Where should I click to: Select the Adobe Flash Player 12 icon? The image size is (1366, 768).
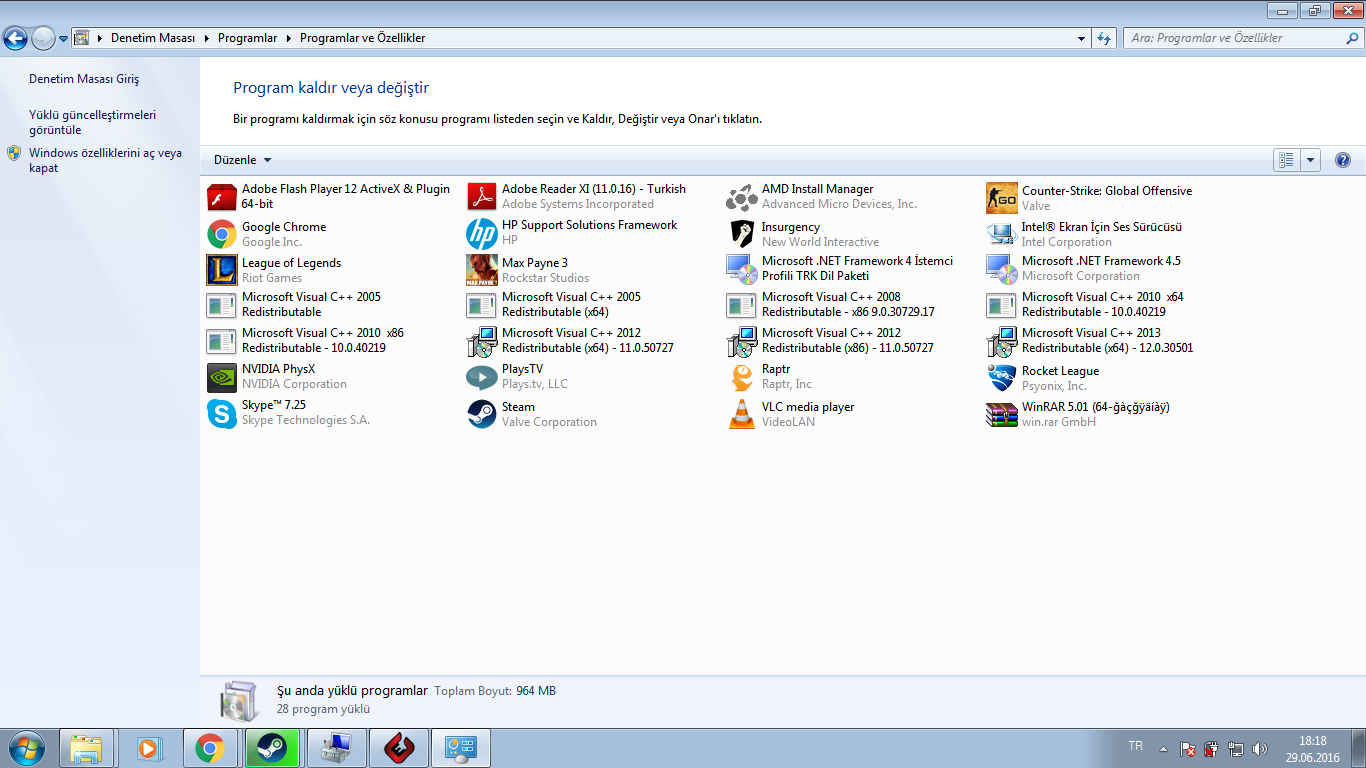[221, 197]
